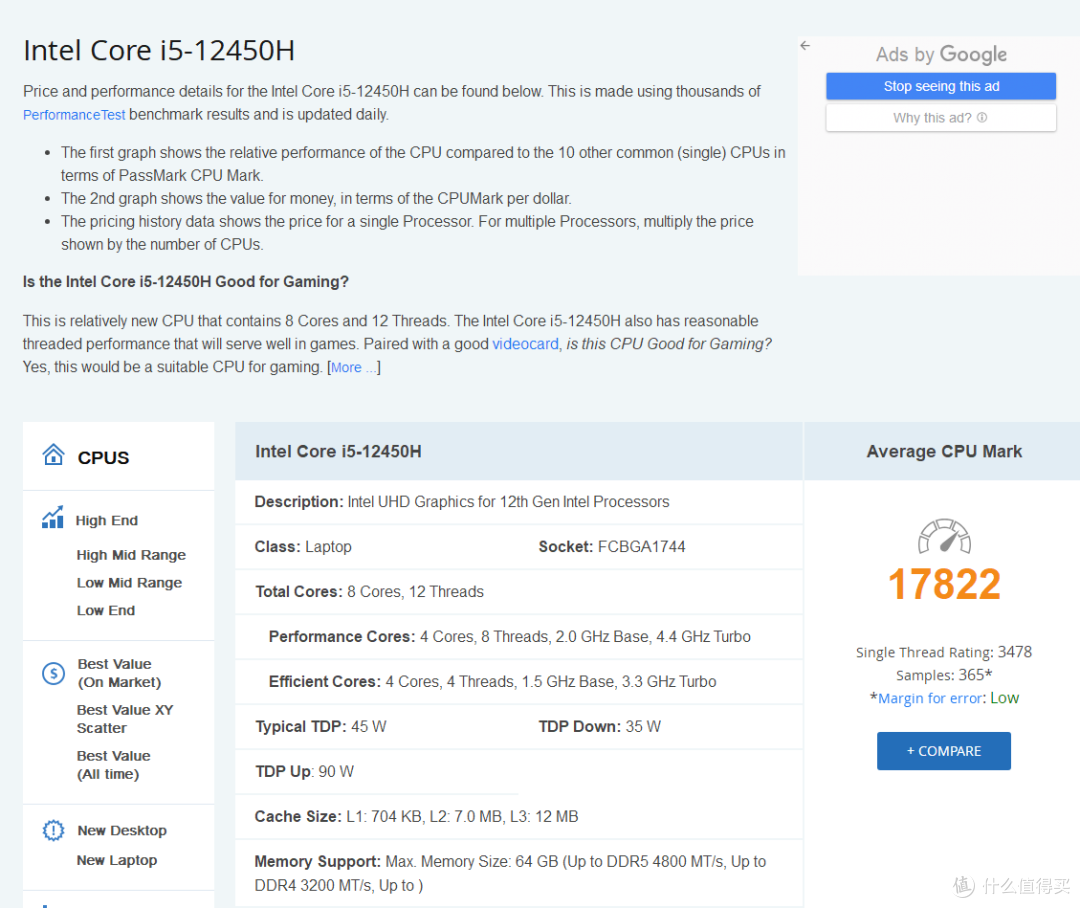The image size is (1080, 908).
Task: Click the CPUS sidebar heading
Action: [103, 458]
